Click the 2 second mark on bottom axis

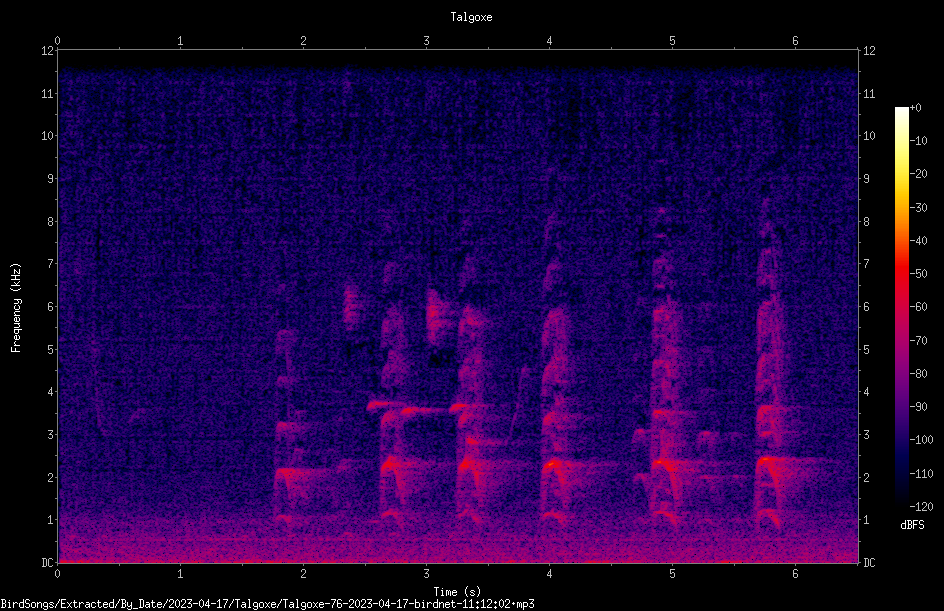pyautogui.click(x=303, y=574)
